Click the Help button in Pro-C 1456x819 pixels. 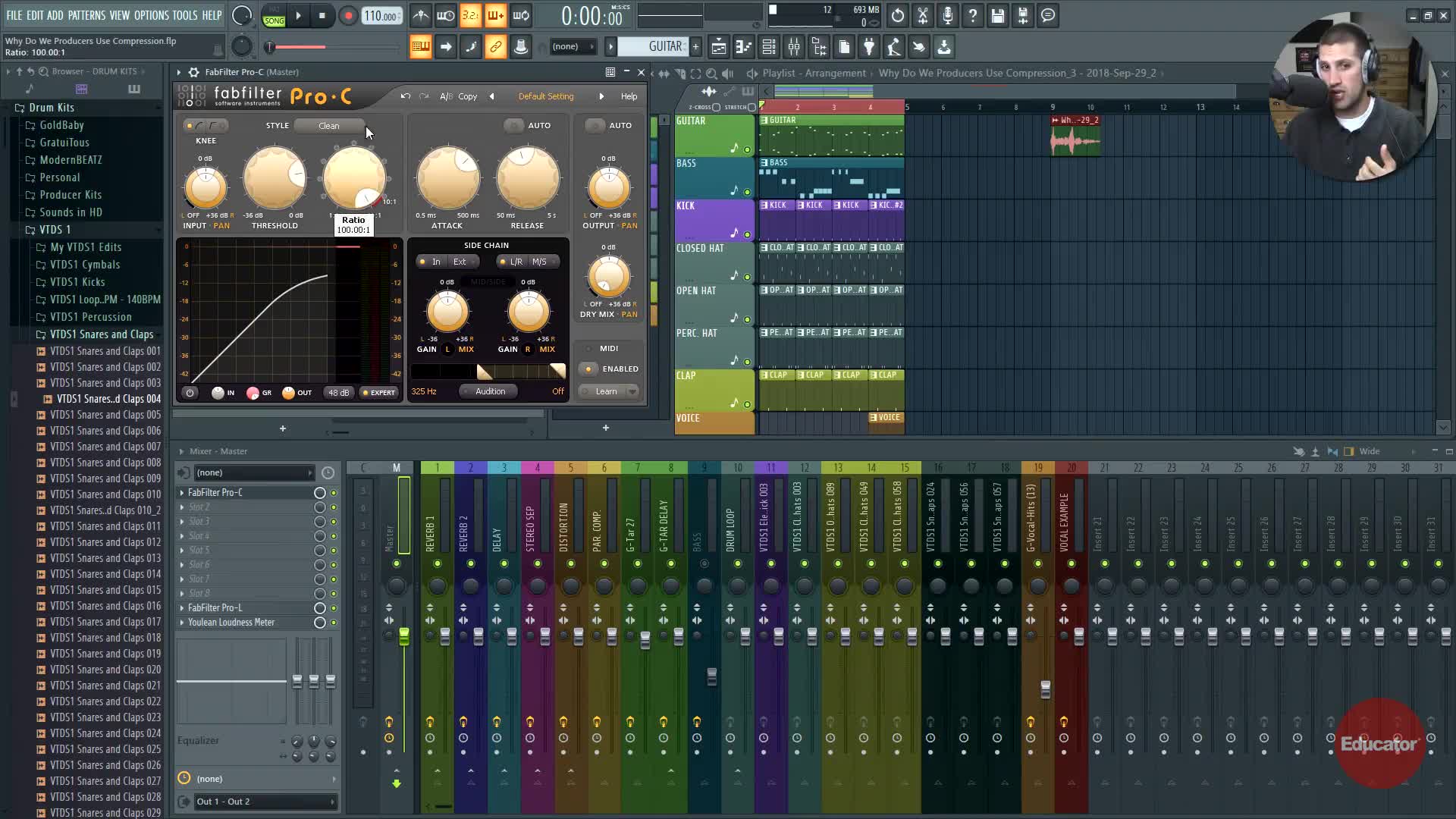click(x=629, y=96)
